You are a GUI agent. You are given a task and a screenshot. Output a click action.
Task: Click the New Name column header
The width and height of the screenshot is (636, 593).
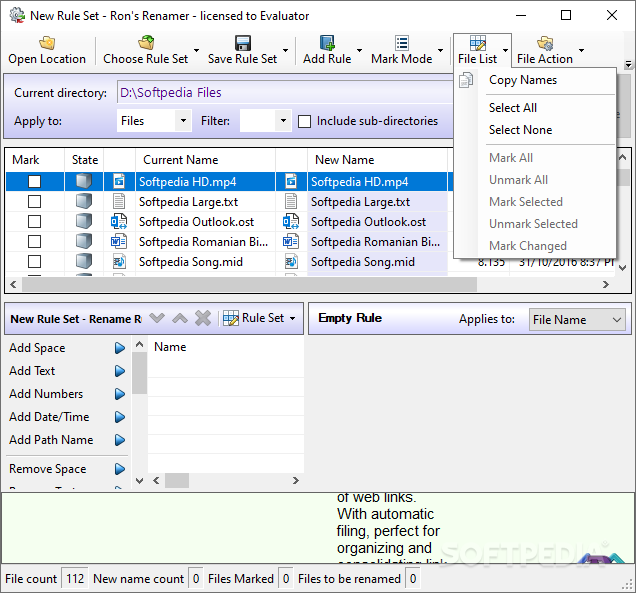coord(377,160)
